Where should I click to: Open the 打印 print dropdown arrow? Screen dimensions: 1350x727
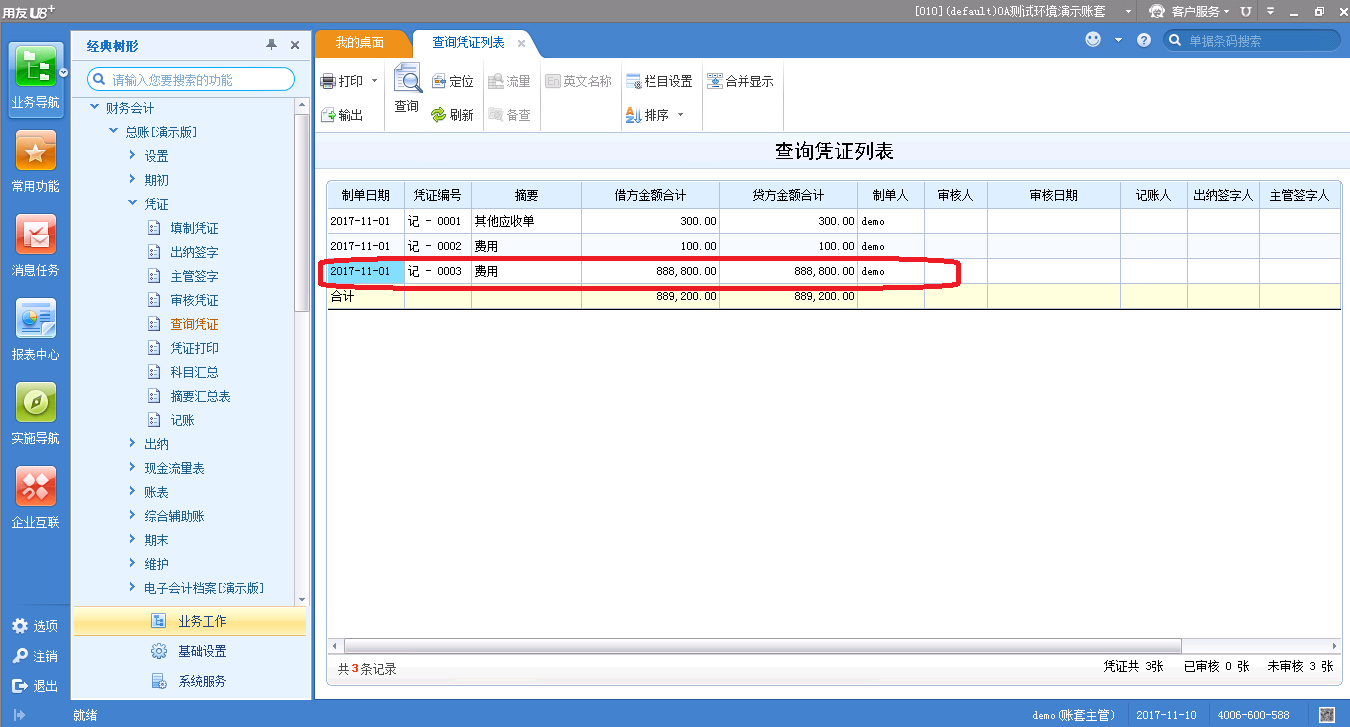click(373, 80)
